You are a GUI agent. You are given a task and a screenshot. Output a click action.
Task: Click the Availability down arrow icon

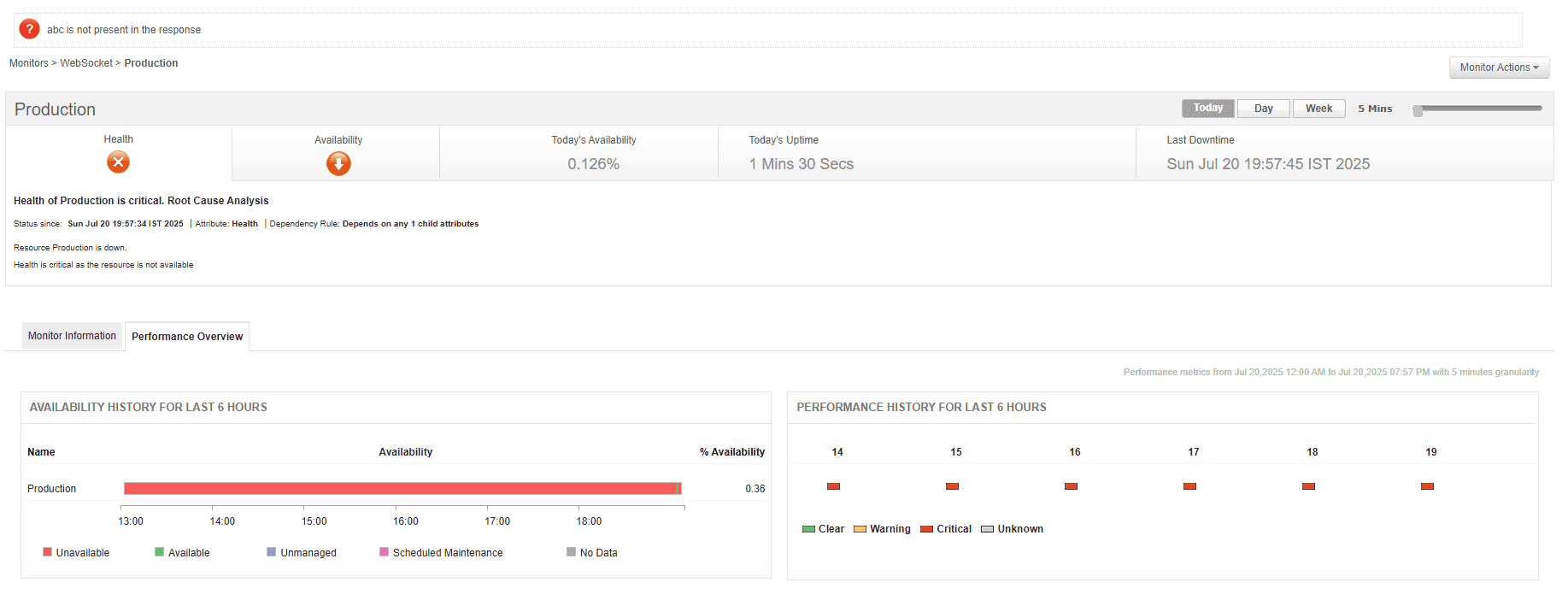pos(338,163)
